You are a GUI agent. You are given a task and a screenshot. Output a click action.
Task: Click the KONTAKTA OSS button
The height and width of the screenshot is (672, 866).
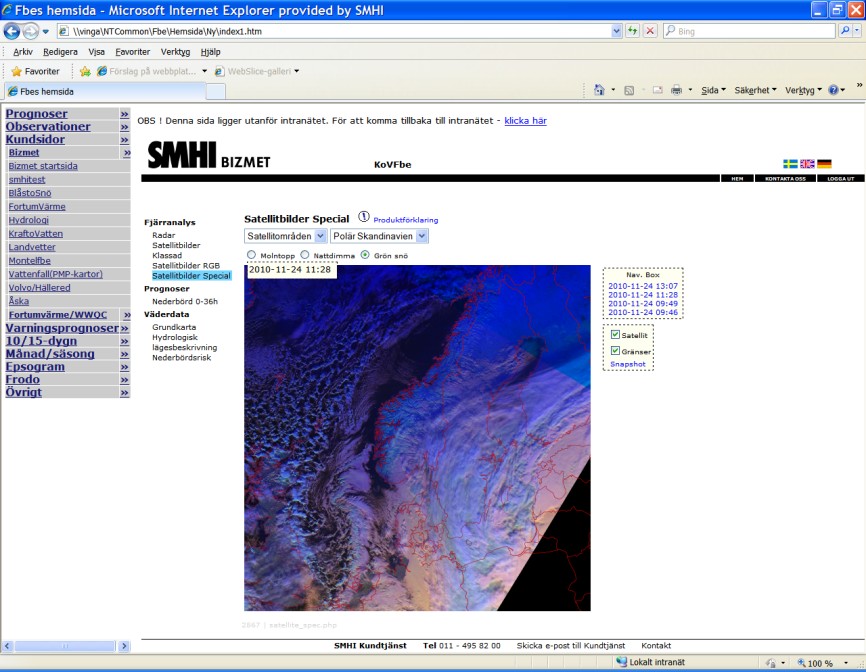[x=785, y=178]
